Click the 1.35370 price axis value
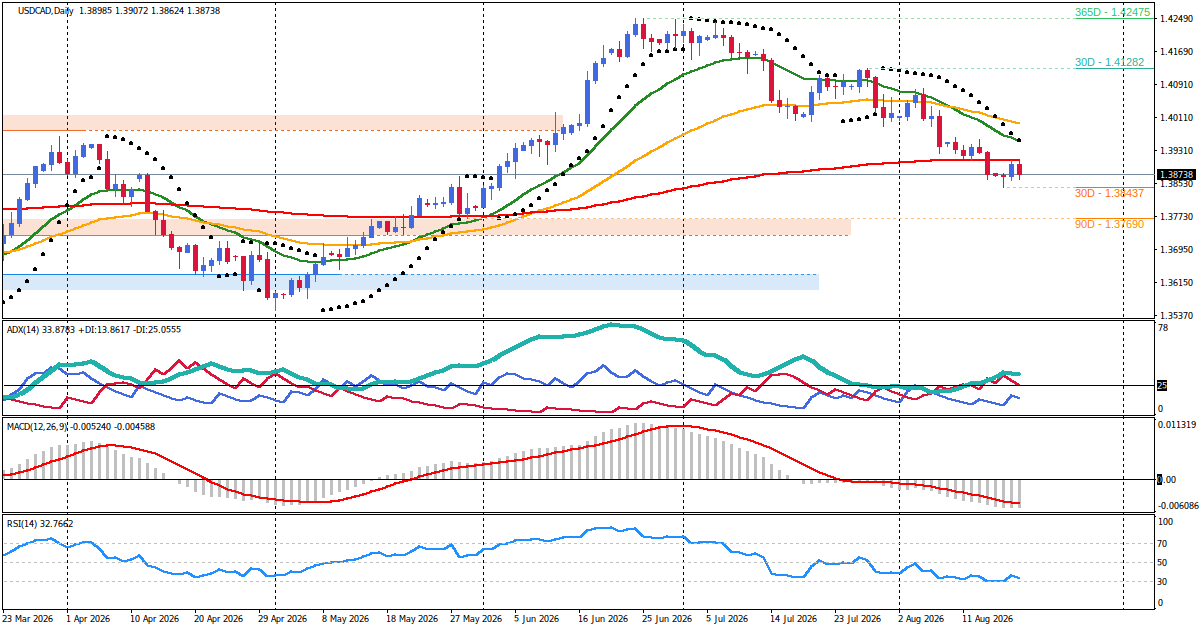 coord(1177,315)
